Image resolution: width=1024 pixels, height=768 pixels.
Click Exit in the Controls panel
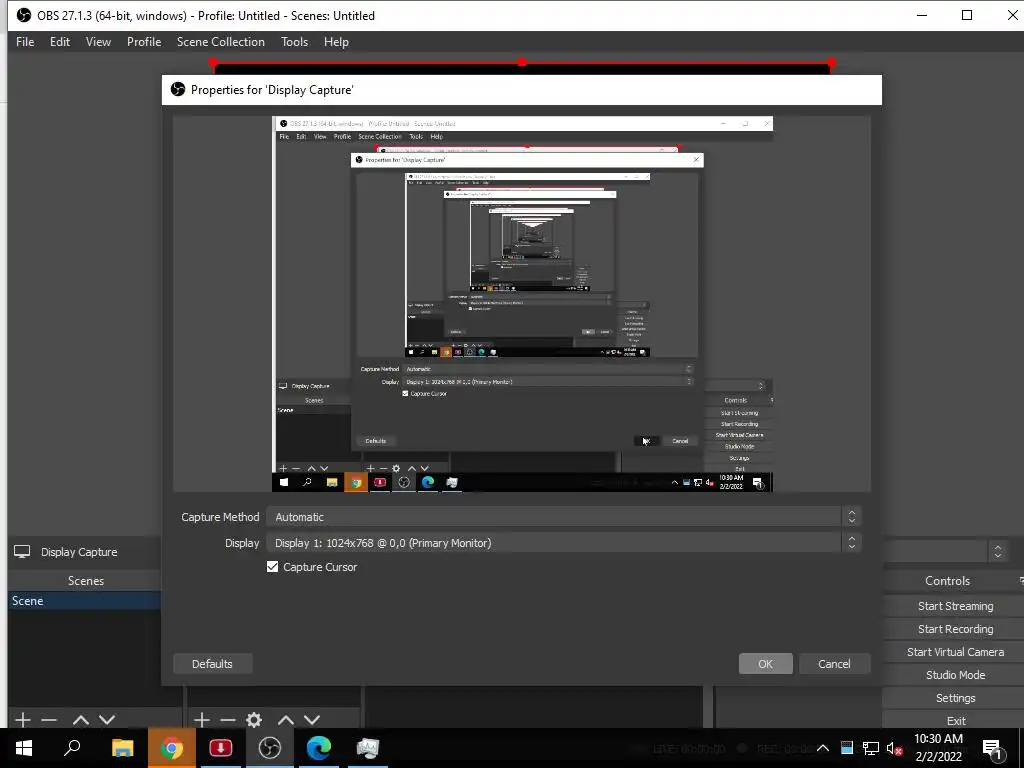(x=955, y=720)
